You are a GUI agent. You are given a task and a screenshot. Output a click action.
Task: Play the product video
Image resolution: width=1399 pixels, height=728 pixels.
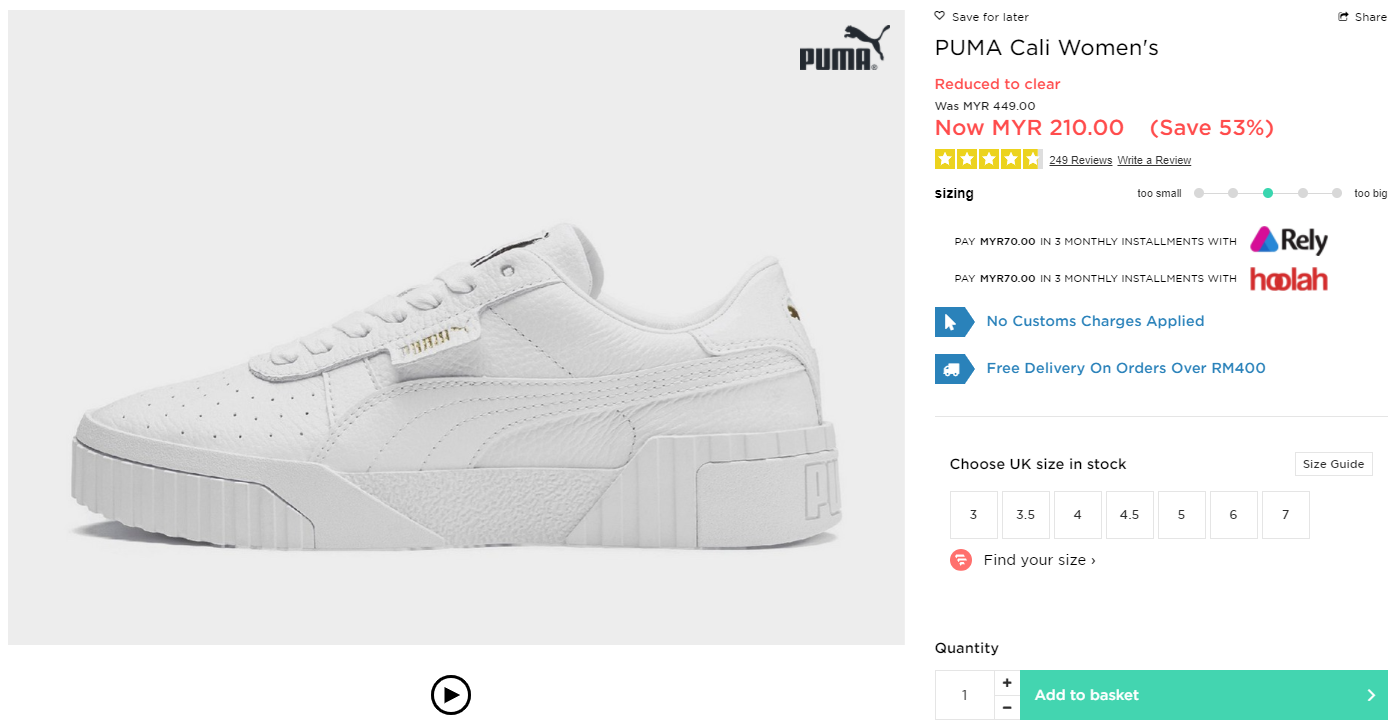451,694
